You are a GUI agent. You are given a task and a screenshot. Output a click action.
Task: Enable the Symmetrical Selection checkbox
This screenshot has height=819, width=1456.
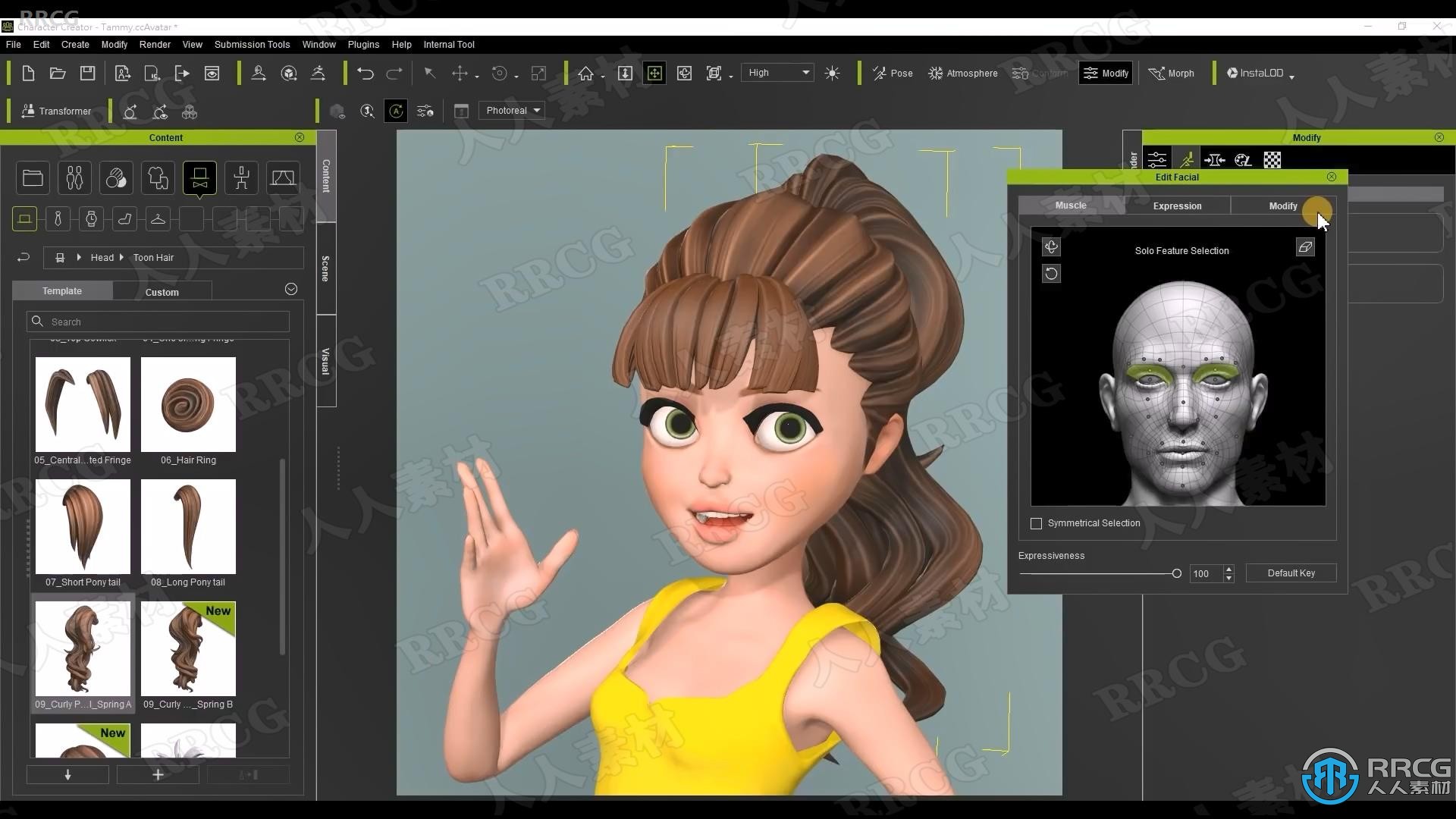tap(1036, 523)
